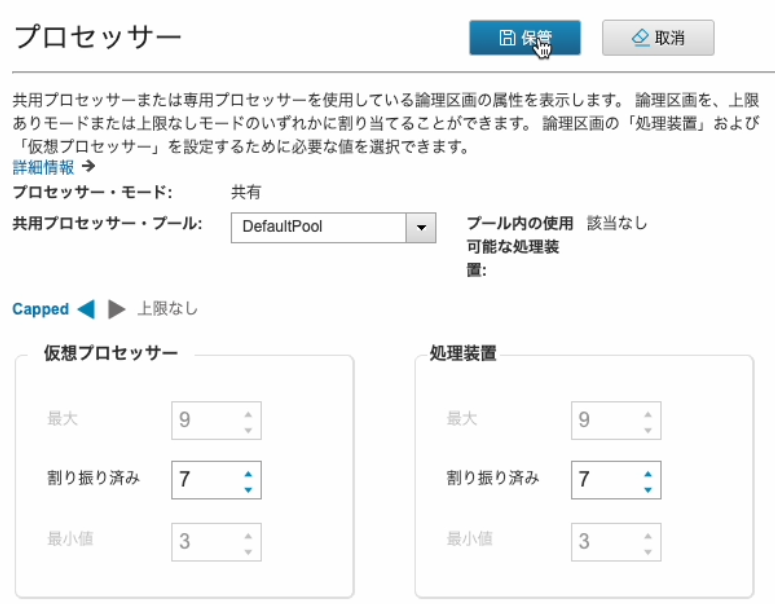Open the DefaultPool dropdown arrow
The image size is (775, 604).
[x=421, y=227]
